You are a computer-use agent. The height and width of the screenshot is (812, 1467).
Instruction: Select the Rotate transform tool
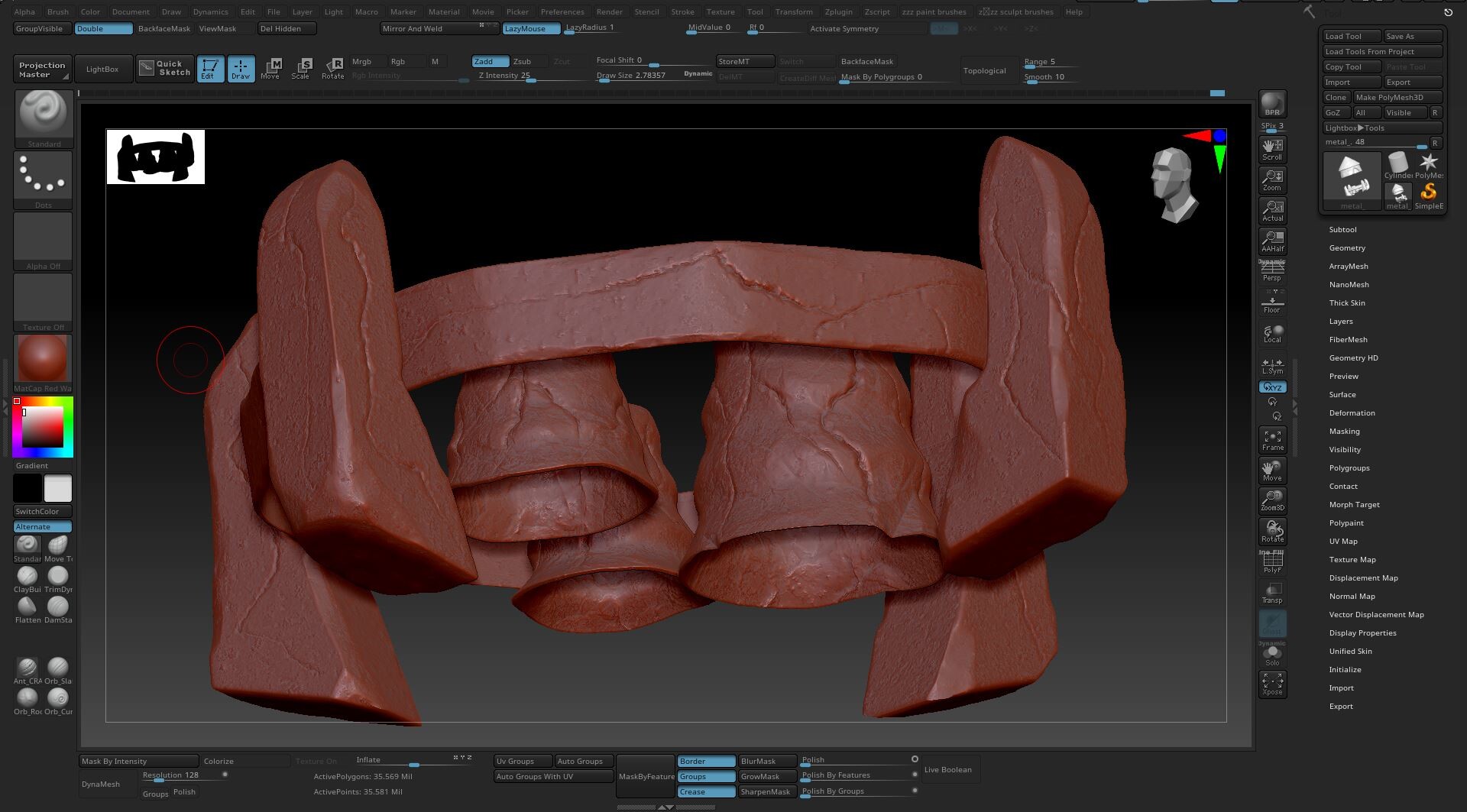pos(332,69)
